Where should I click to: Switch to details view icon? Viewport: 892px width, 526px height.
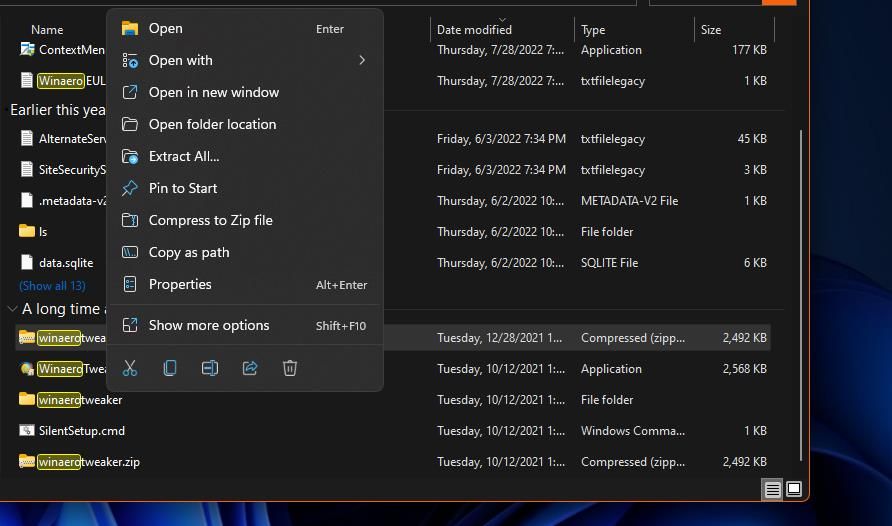pos(772,490)
